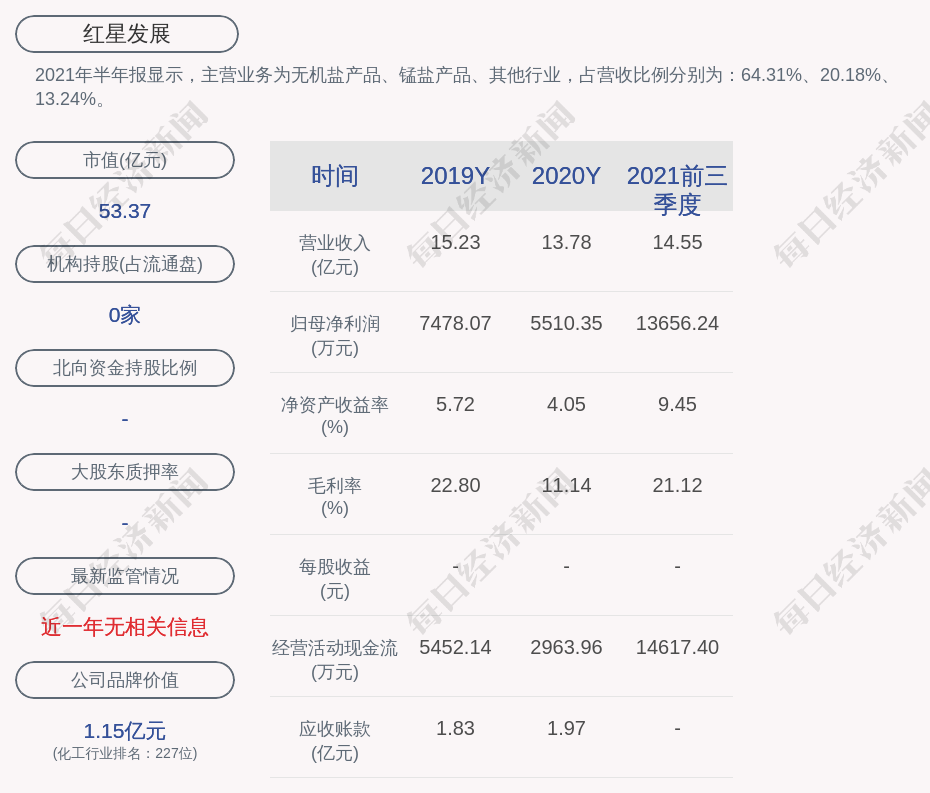Click the 53.37 market value figure
The height and width of the screenshot is (793, 930).
click(x=125, y=211)
